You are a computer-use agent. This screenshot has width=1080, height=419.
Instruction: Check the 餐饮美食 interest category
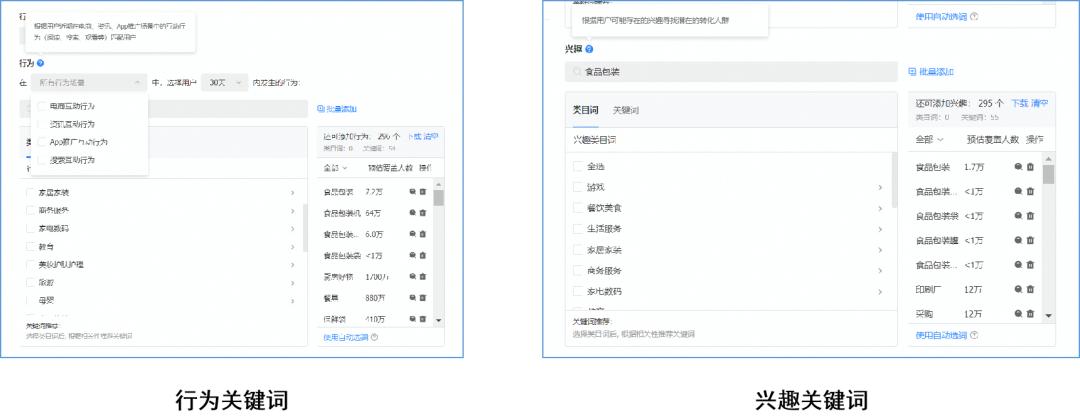578,208
